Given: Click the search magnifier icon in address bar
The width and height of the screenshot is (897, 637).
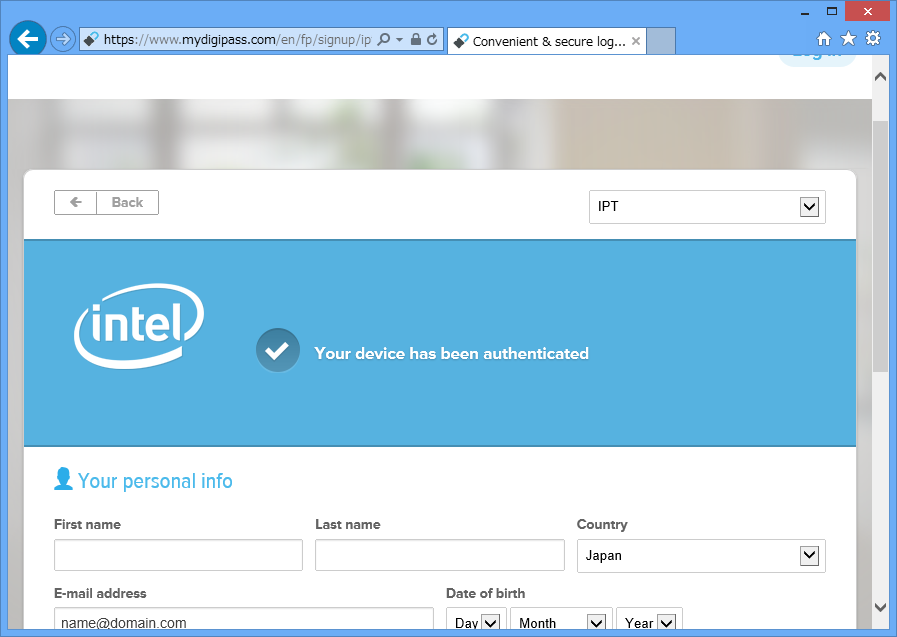Looking at the screenshot, I should coord(384,39).
